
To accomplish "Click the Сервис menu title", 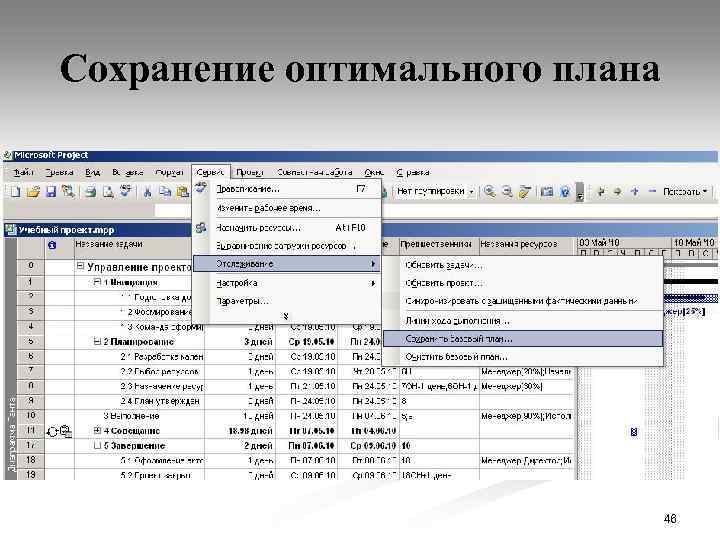I will (x=210, y=173).
